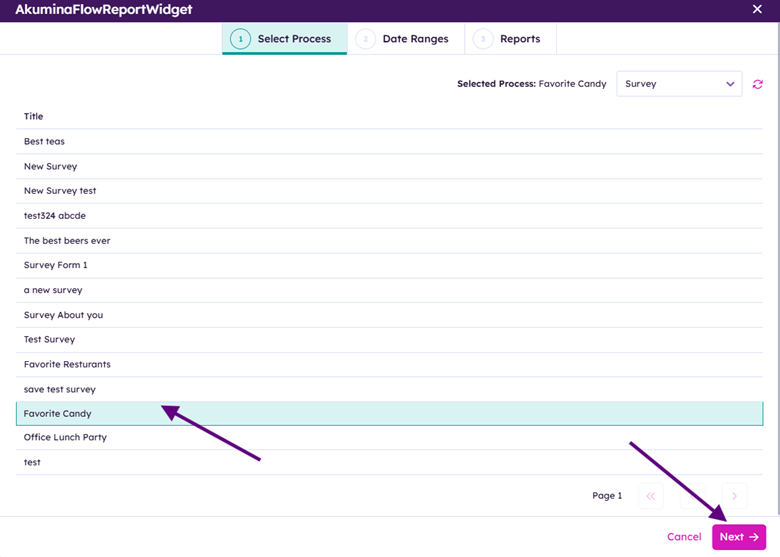Select the Best teas row

tap(389, 141)
